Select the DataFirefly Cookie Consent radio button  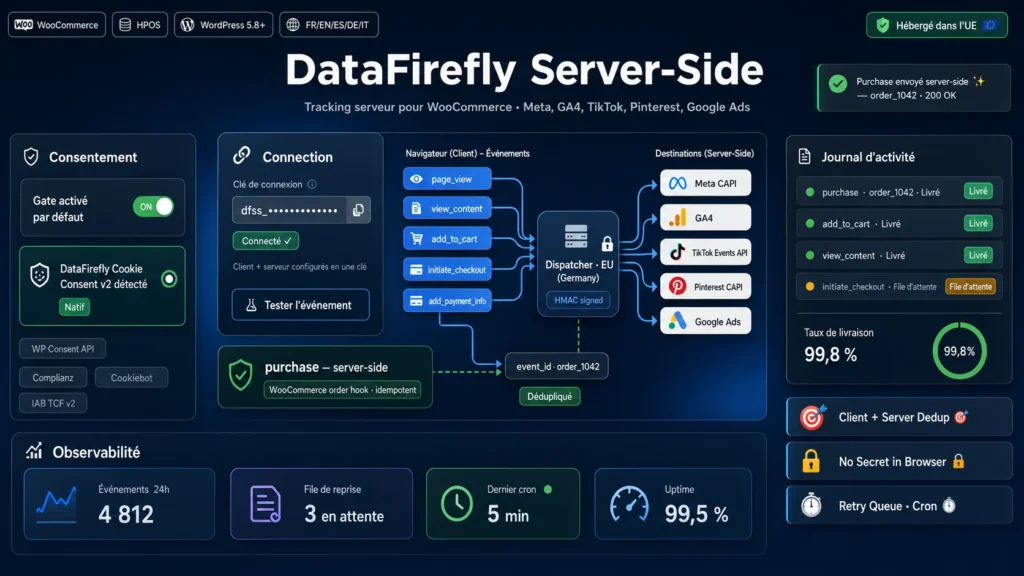(169, 279)
